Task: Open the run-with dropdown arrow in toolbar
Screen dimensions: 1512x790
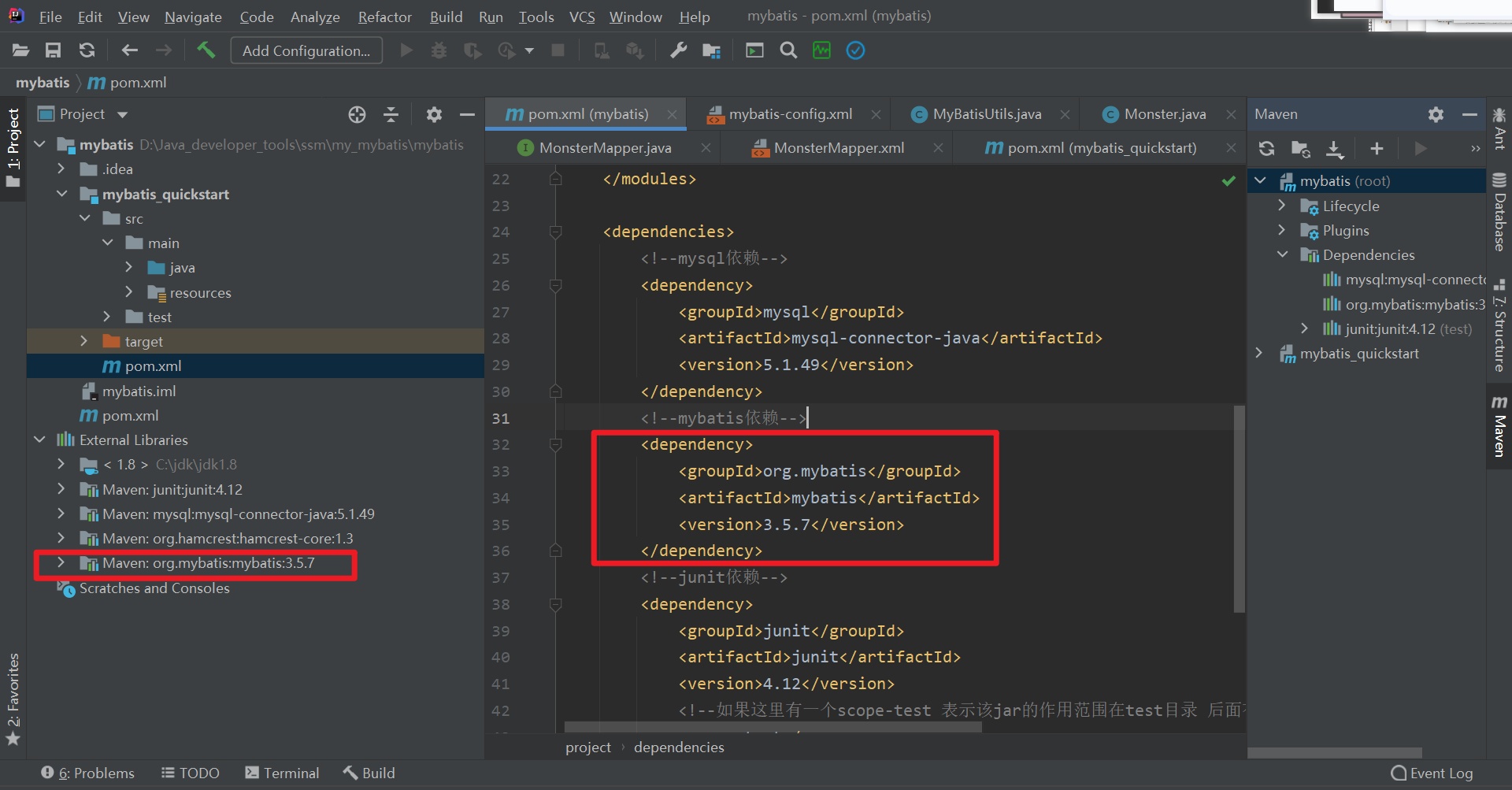Action: point(529,50)
